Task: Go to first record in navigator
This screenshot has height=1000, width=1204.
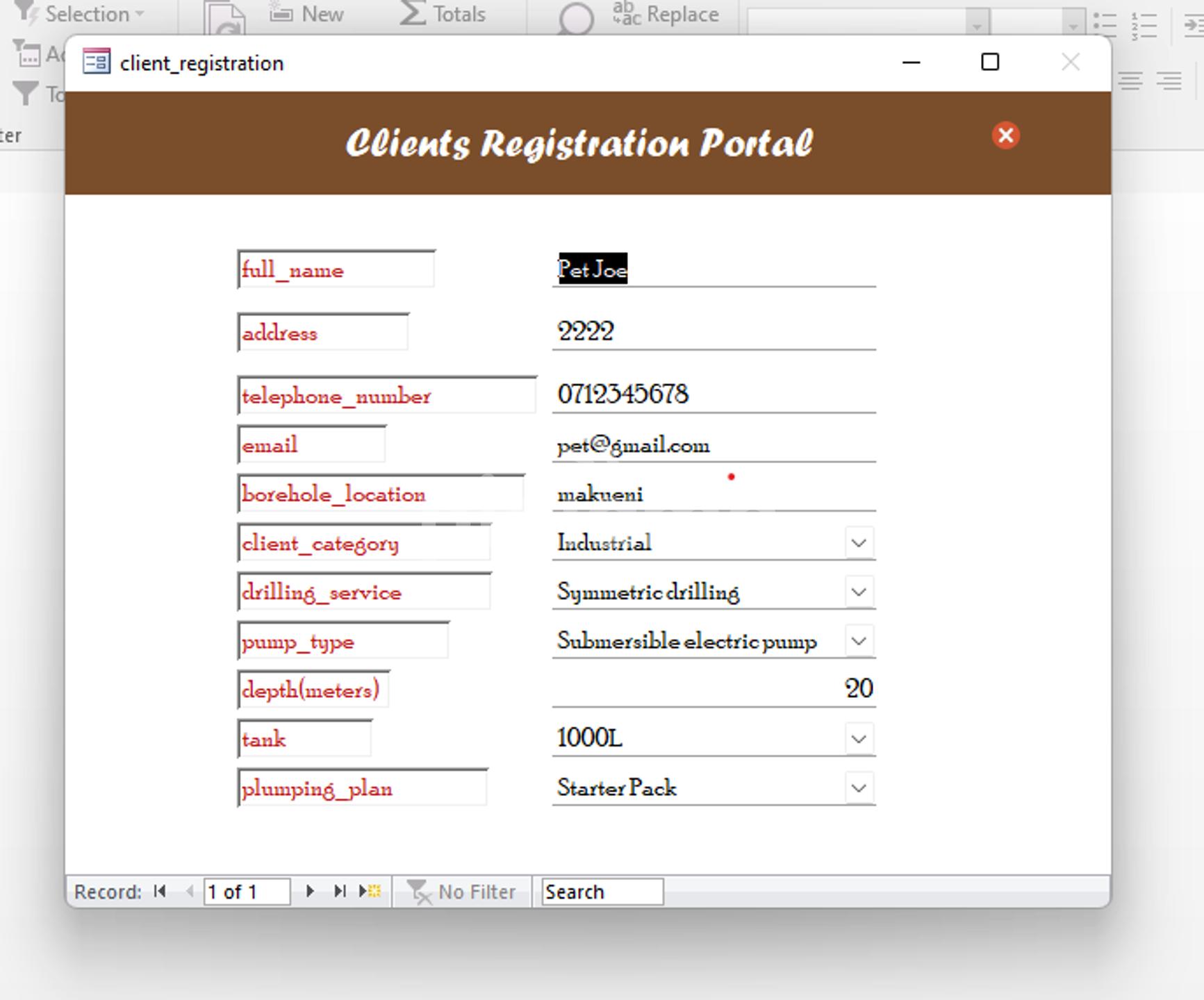Action: 160,892
